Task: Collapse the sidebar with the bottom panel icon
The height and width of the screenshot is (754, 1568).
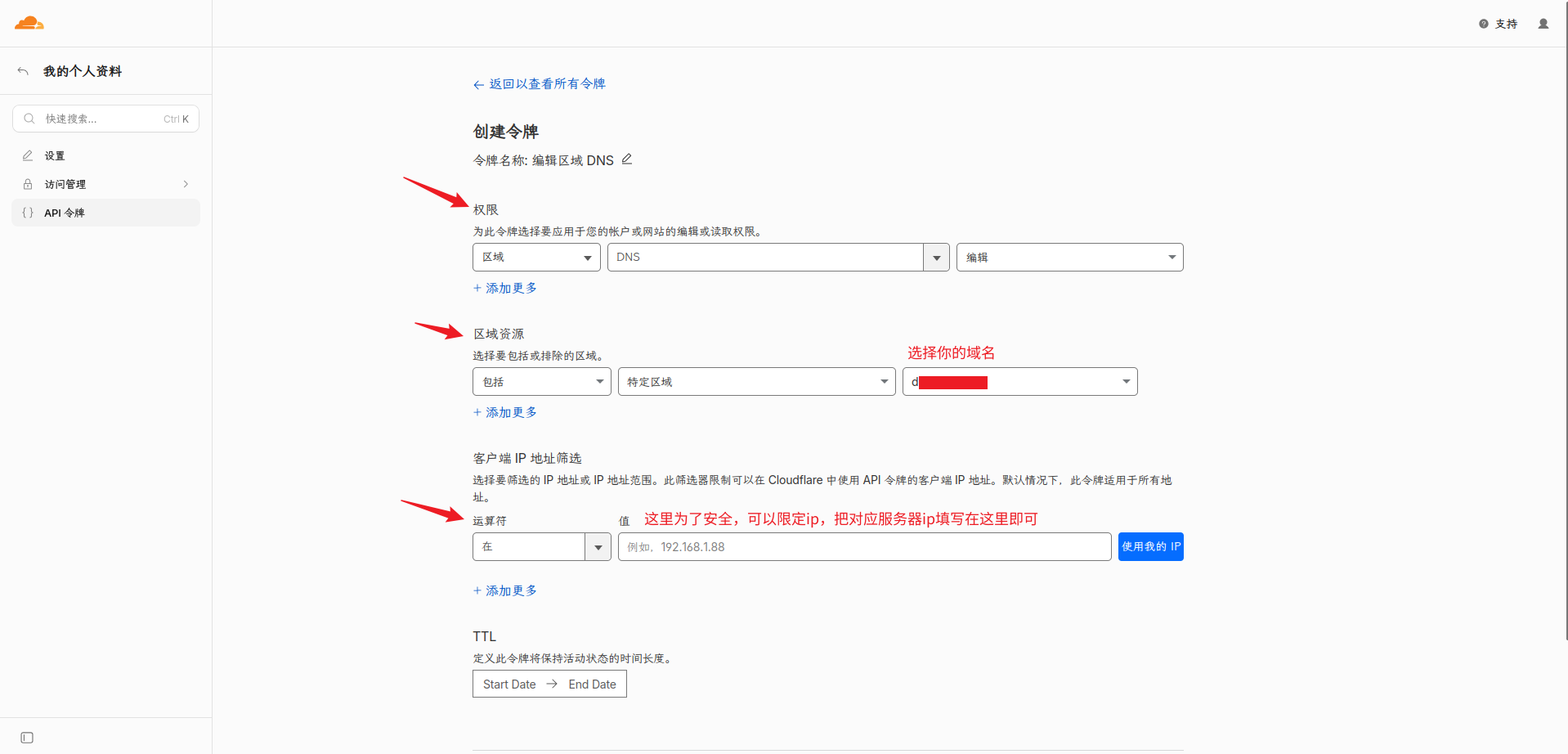Action: pos(27,738)
